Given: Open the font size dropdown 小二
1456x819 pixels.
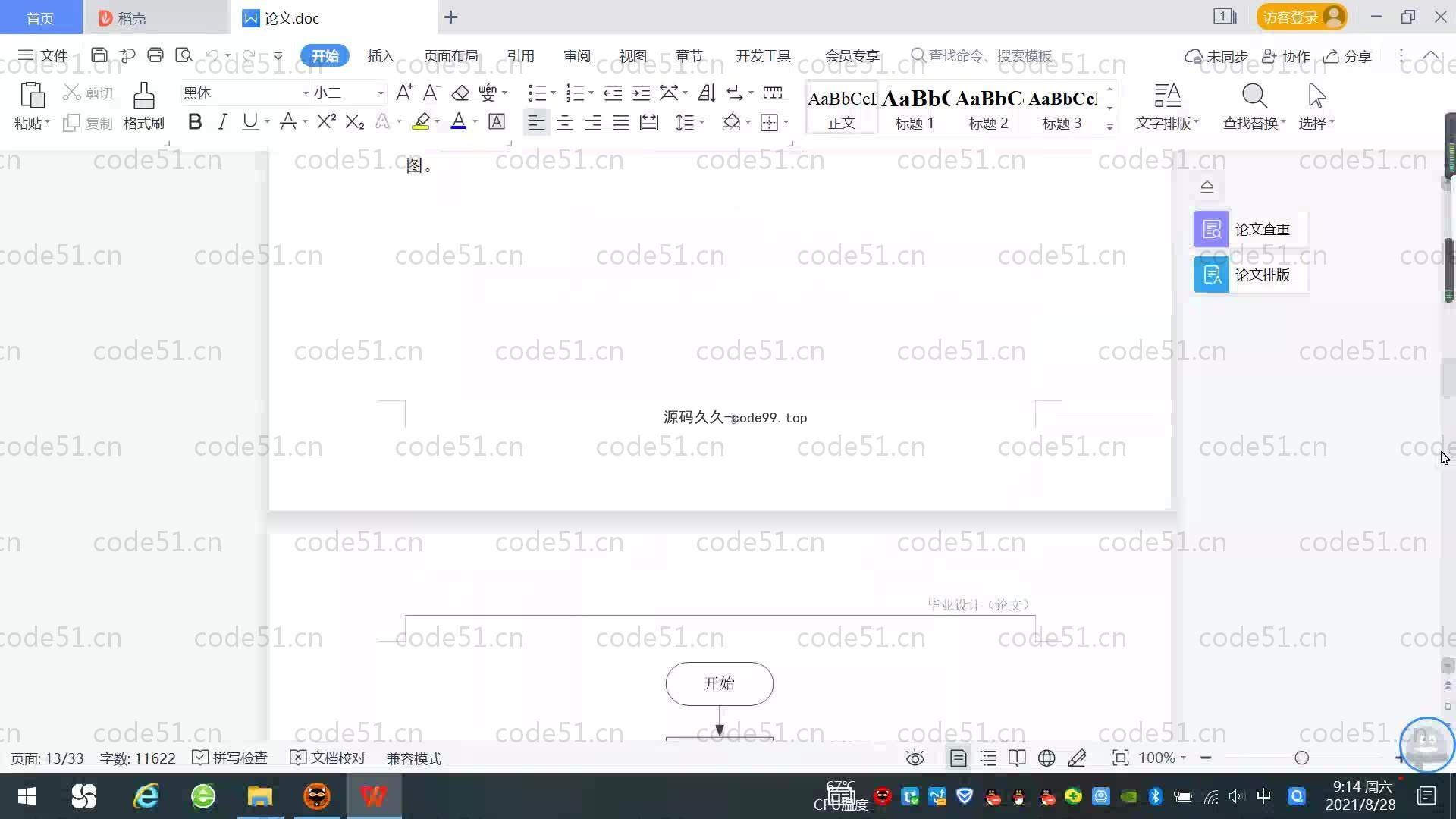Looking at the screenshot, I should tap(381, 93).
